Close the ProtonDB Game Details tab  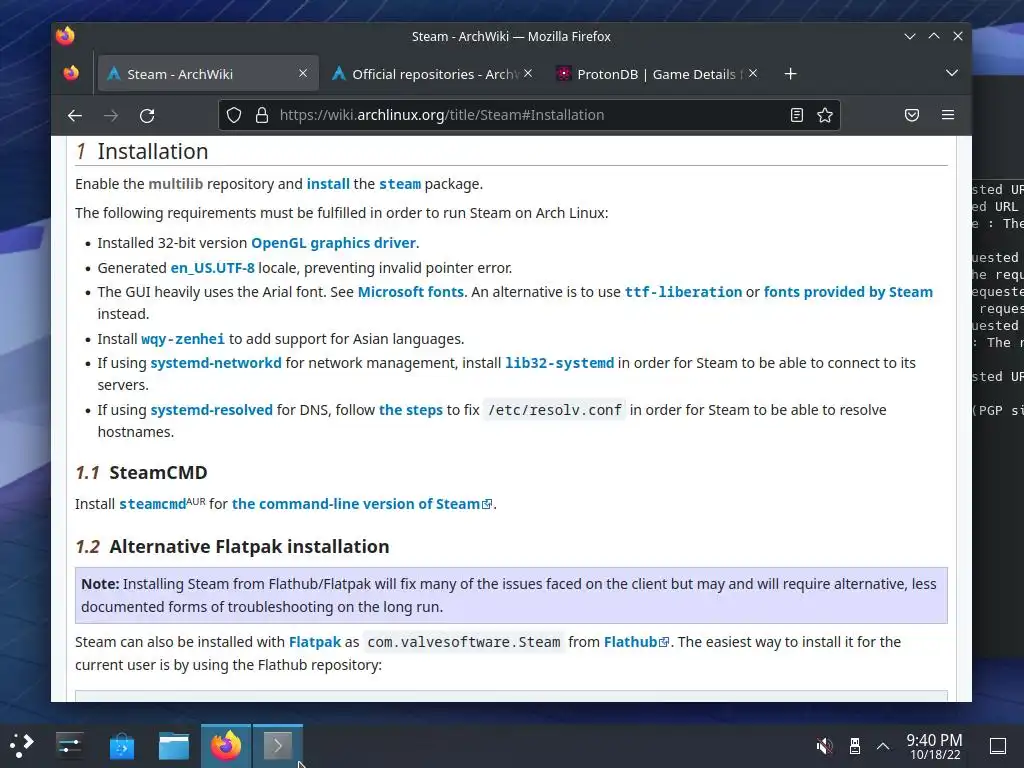pyautogui.click(x=753, y=73)
